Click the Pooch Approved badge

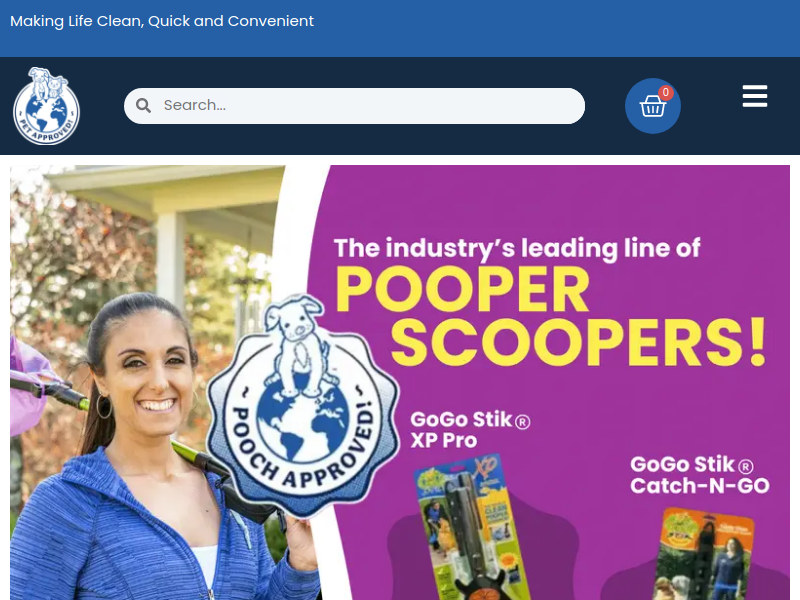click(x=302, y=406)
